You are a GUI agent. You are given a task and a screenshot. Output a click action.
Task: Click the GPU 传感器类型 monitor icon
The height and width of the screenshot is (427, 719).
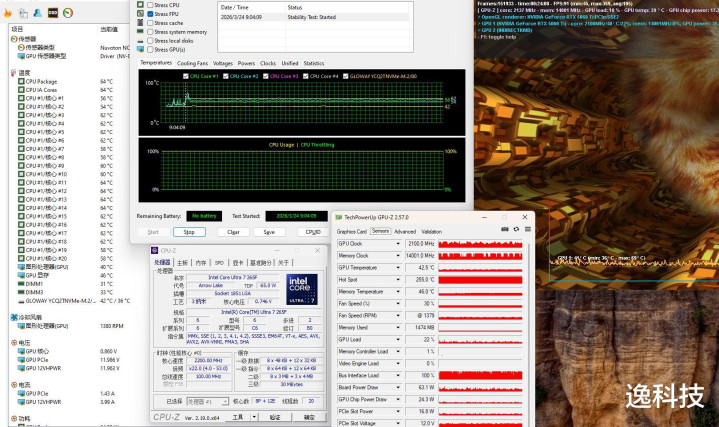20,55
